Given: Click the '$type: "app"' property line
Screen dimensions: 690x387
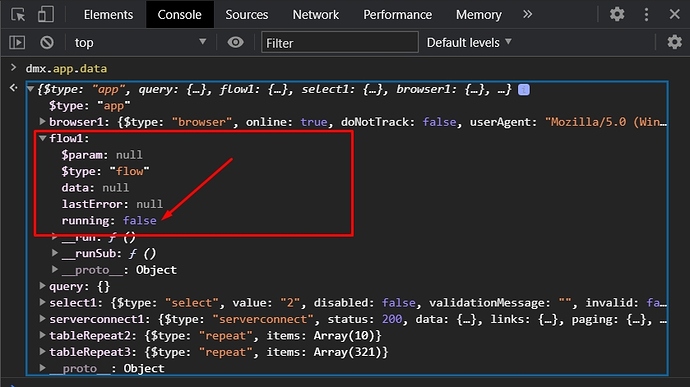Looking at the screenshot, I should (89, 106).
